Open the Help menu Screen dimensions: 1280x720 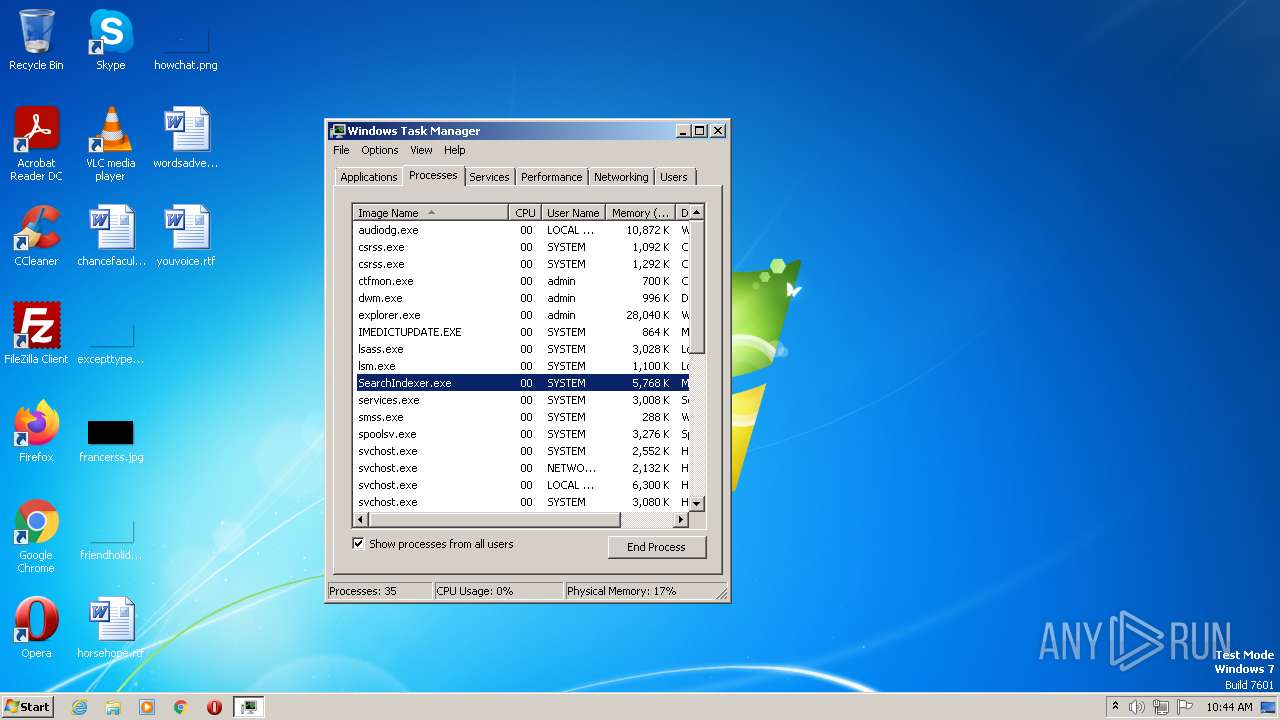point(454,150)
